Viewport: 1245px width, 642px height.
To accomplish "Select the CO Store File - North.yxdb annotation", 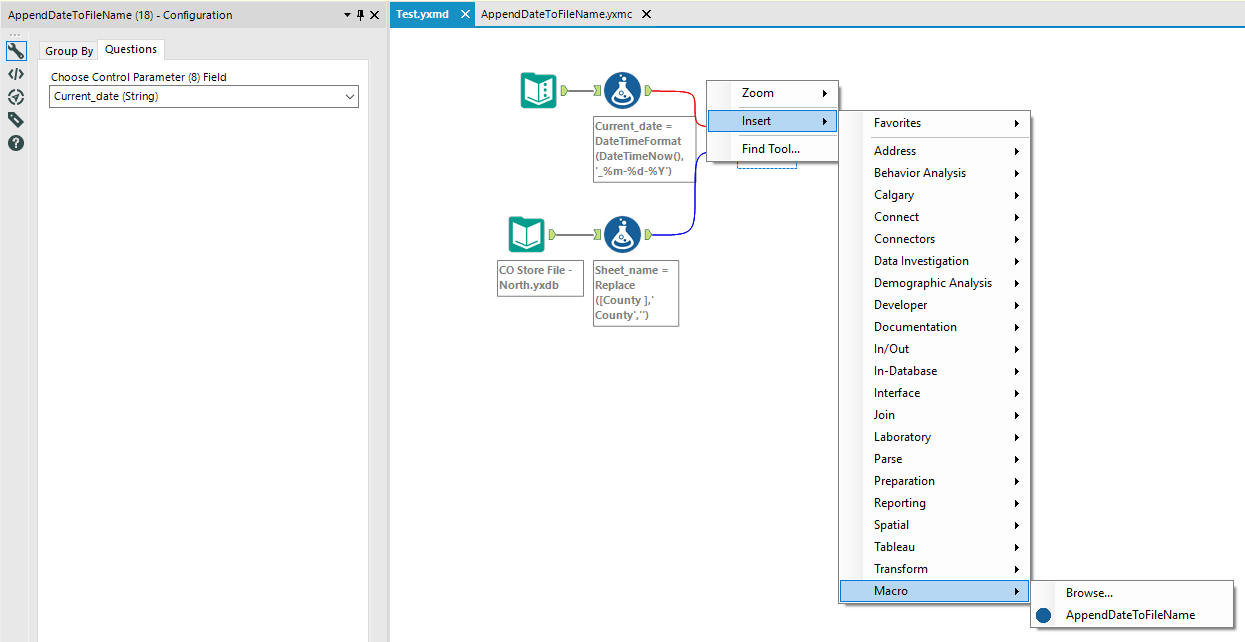I will pos(540,278).
